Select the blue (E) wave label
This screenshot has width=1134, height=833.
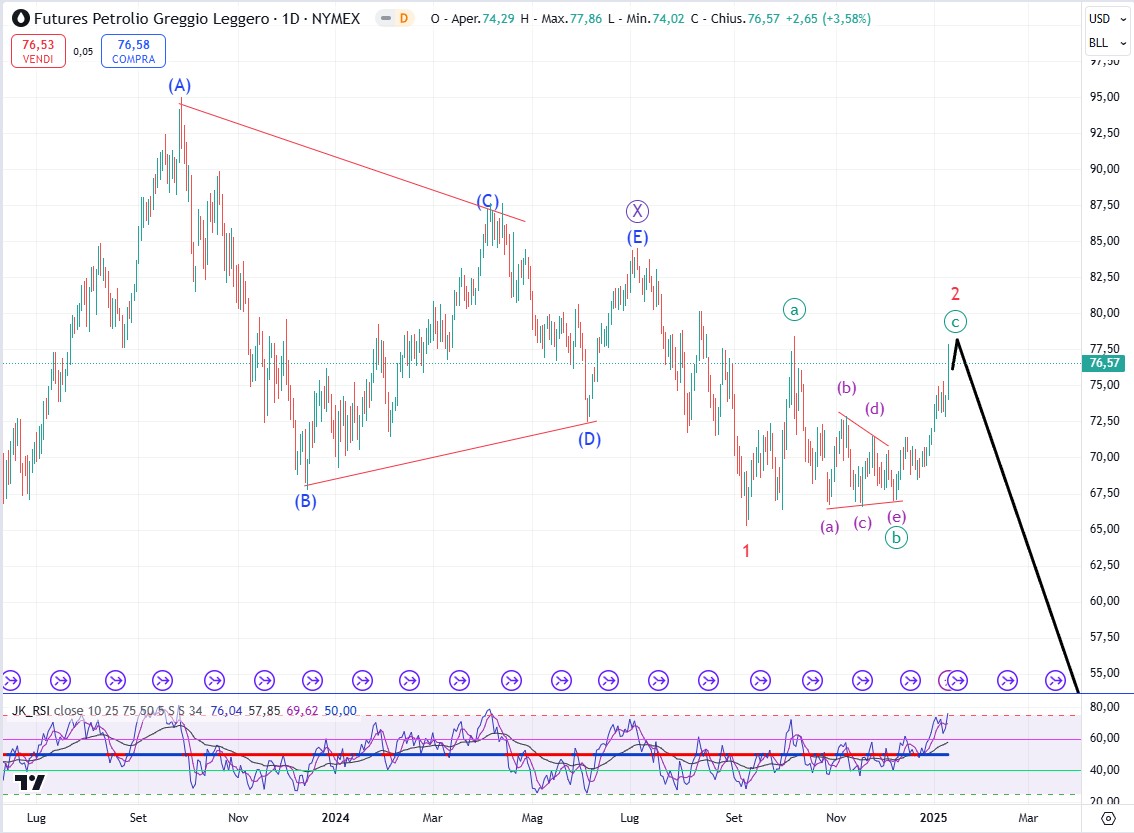[x=637, y=237]
